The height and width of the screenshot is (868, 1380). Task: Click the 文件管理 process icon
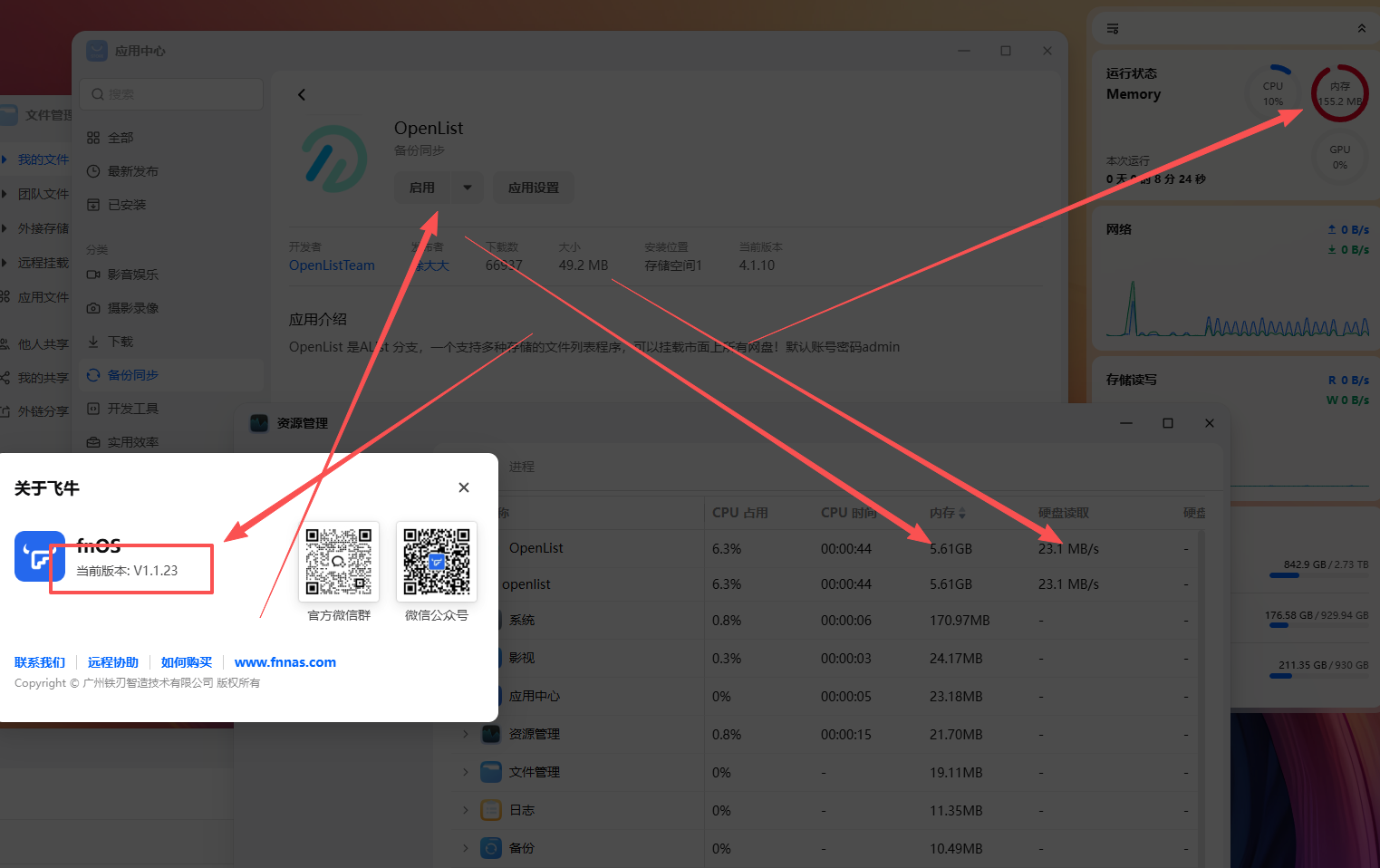click(490, 772)
